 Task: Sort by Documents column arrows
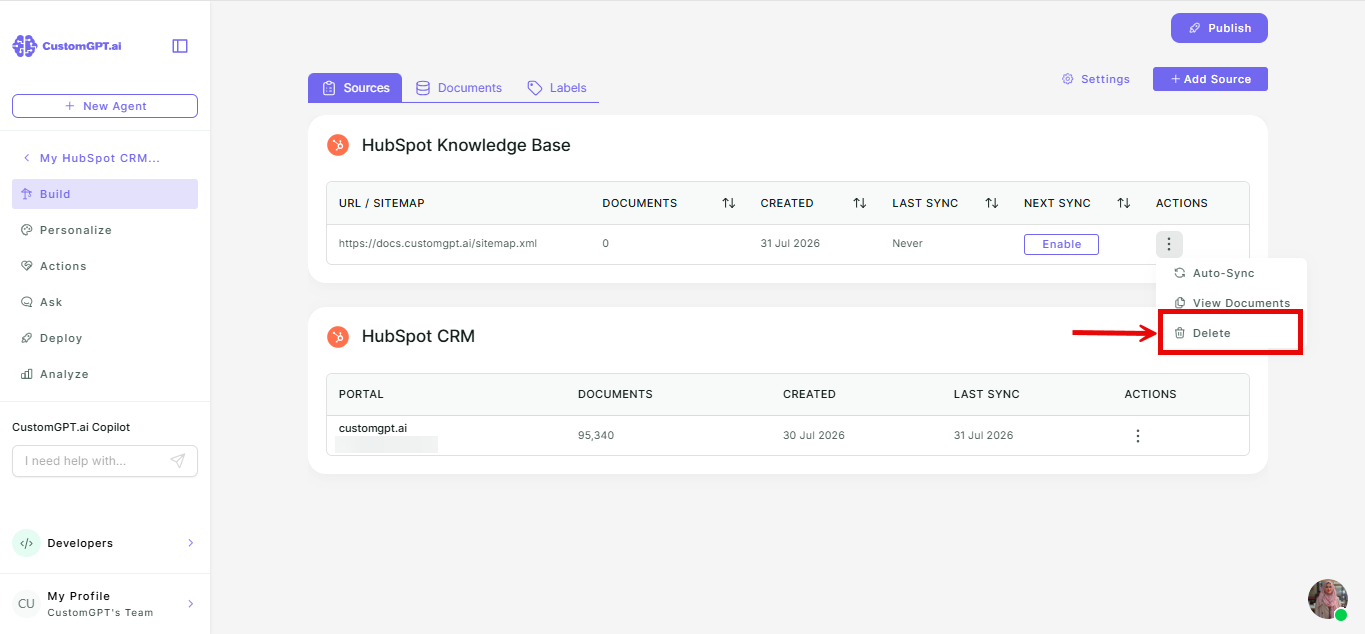point(728,203)
